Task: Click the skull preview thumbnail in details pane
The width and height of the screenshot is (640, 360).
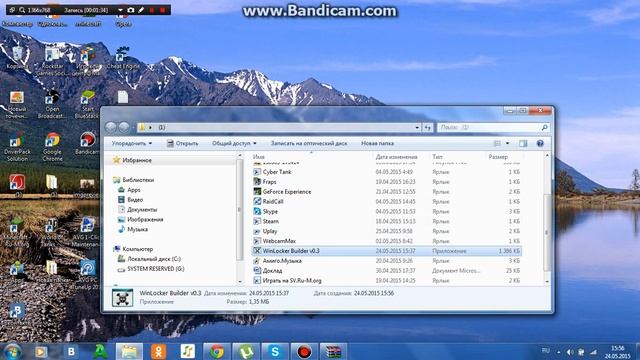Action: 122,298
